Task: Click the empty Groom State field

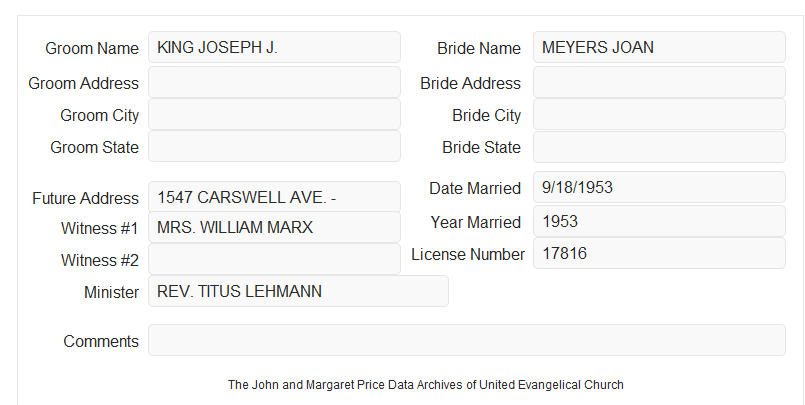Action: tap(274, 146)
